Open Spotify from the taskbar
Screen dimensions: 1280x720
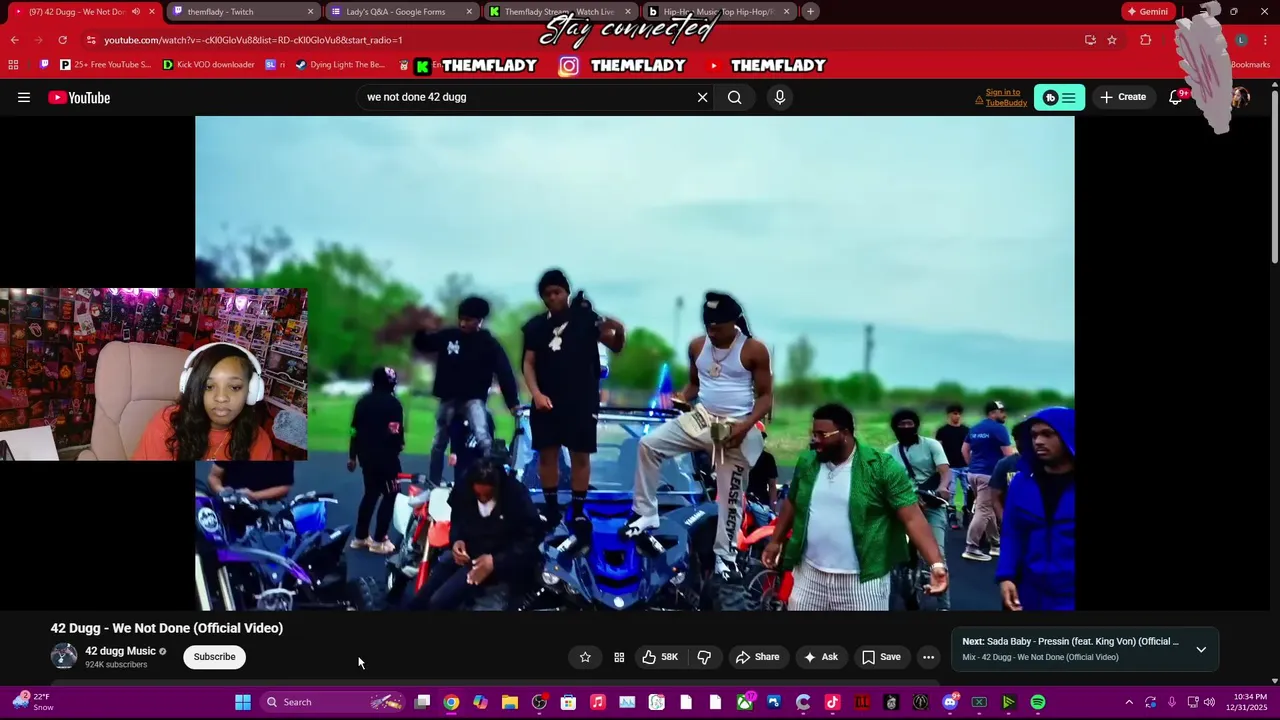(x=1038, y=702)
